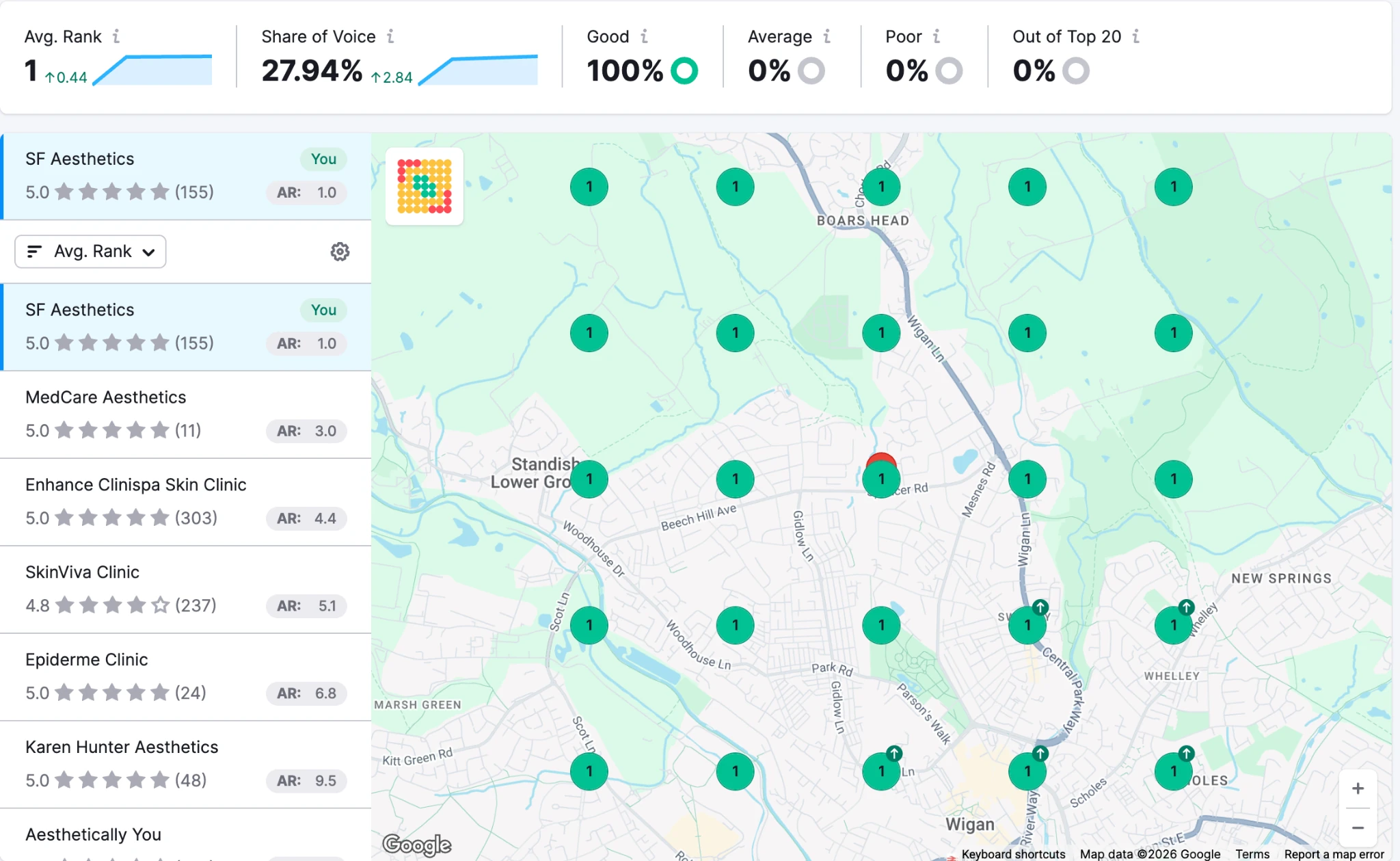Select SkinViva Clinic competitor row
1400x861 pixels.
186,590
